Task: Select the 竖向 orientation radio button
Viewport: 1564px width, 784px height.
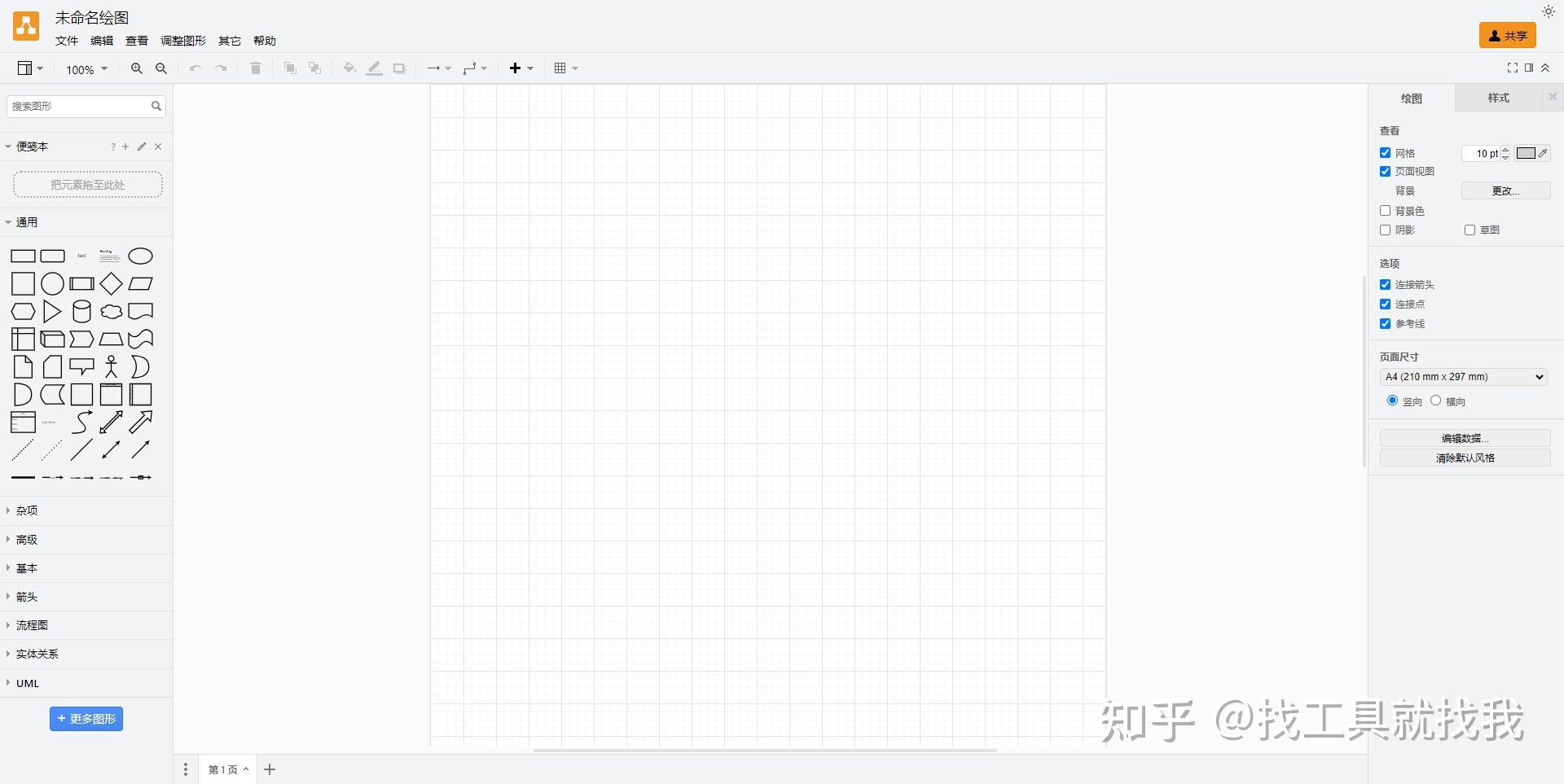Action: click(x=1392, y=401)
